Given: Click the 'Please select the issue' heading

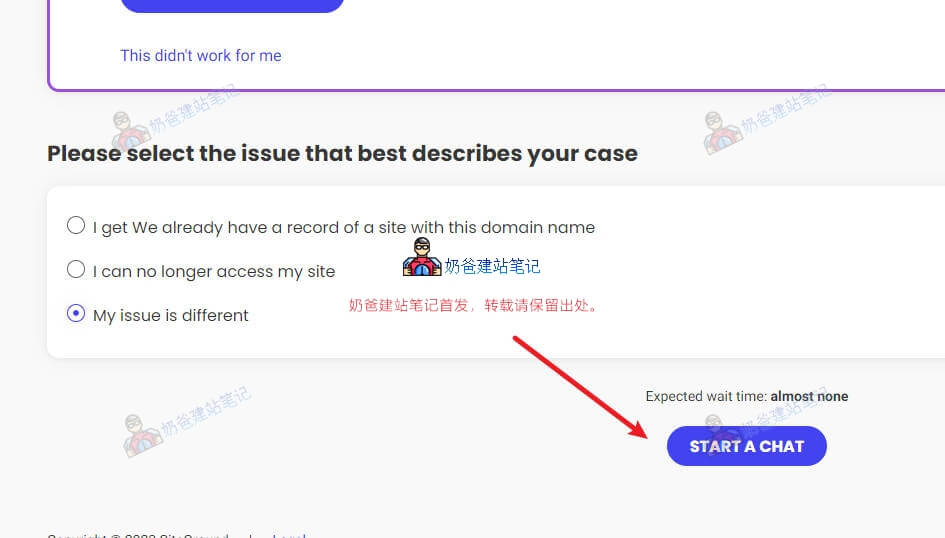Looking at the screenshot, I should coord(342,154).
